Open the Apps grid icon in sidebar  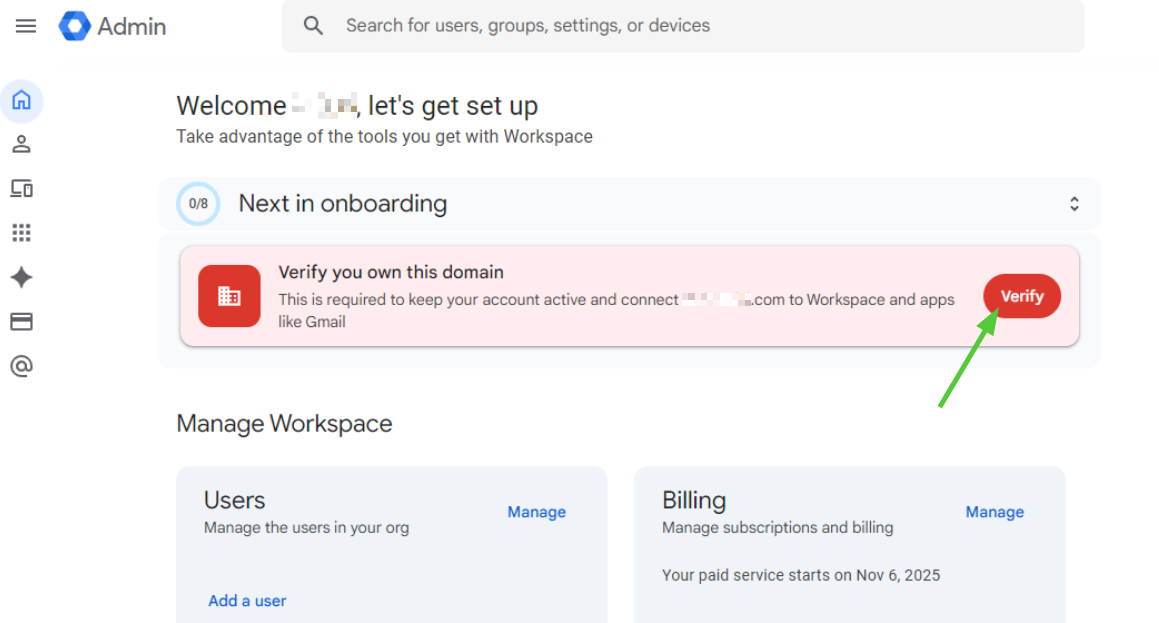point(22,233)
